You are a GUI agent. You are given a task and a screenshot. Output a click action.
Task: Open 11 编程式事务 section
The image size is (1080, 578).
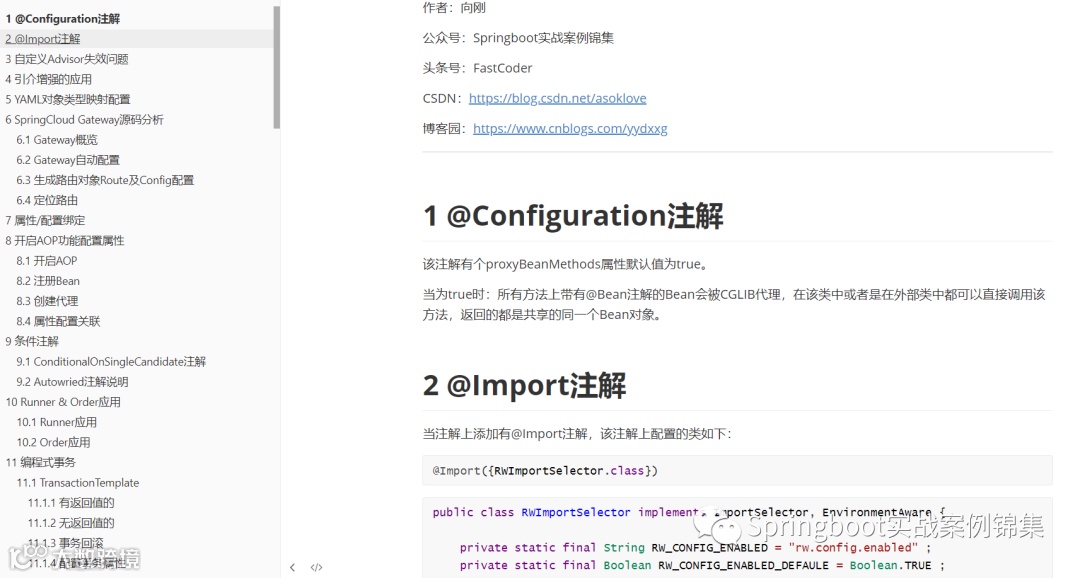(41, 462)
